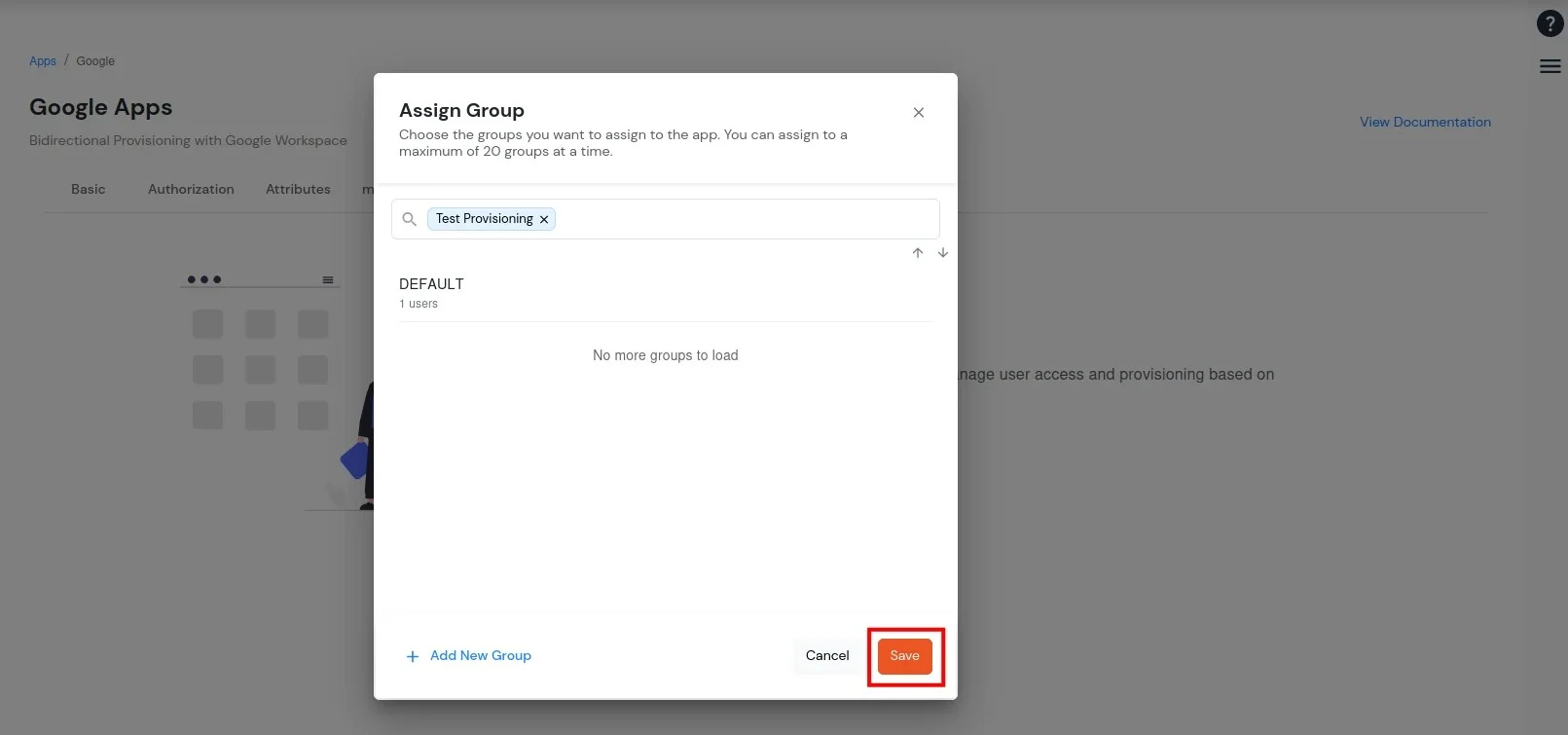1568x735 pixels.
Task: Click the Google breadcrumb text
Action: [x=95, y=60]
